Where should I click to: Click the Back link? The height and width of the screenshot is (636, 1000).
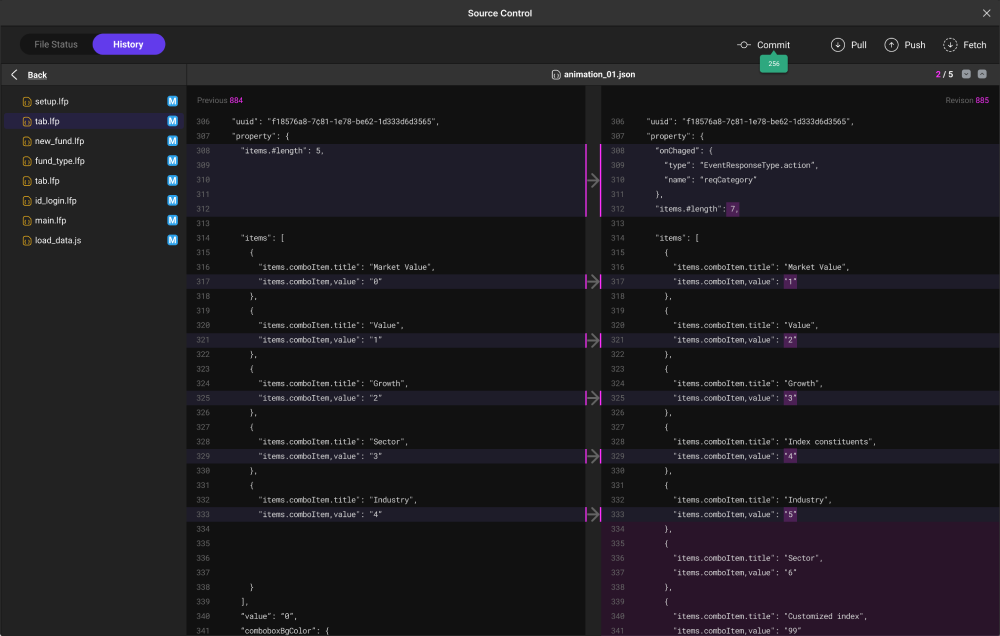click(37, 75)
